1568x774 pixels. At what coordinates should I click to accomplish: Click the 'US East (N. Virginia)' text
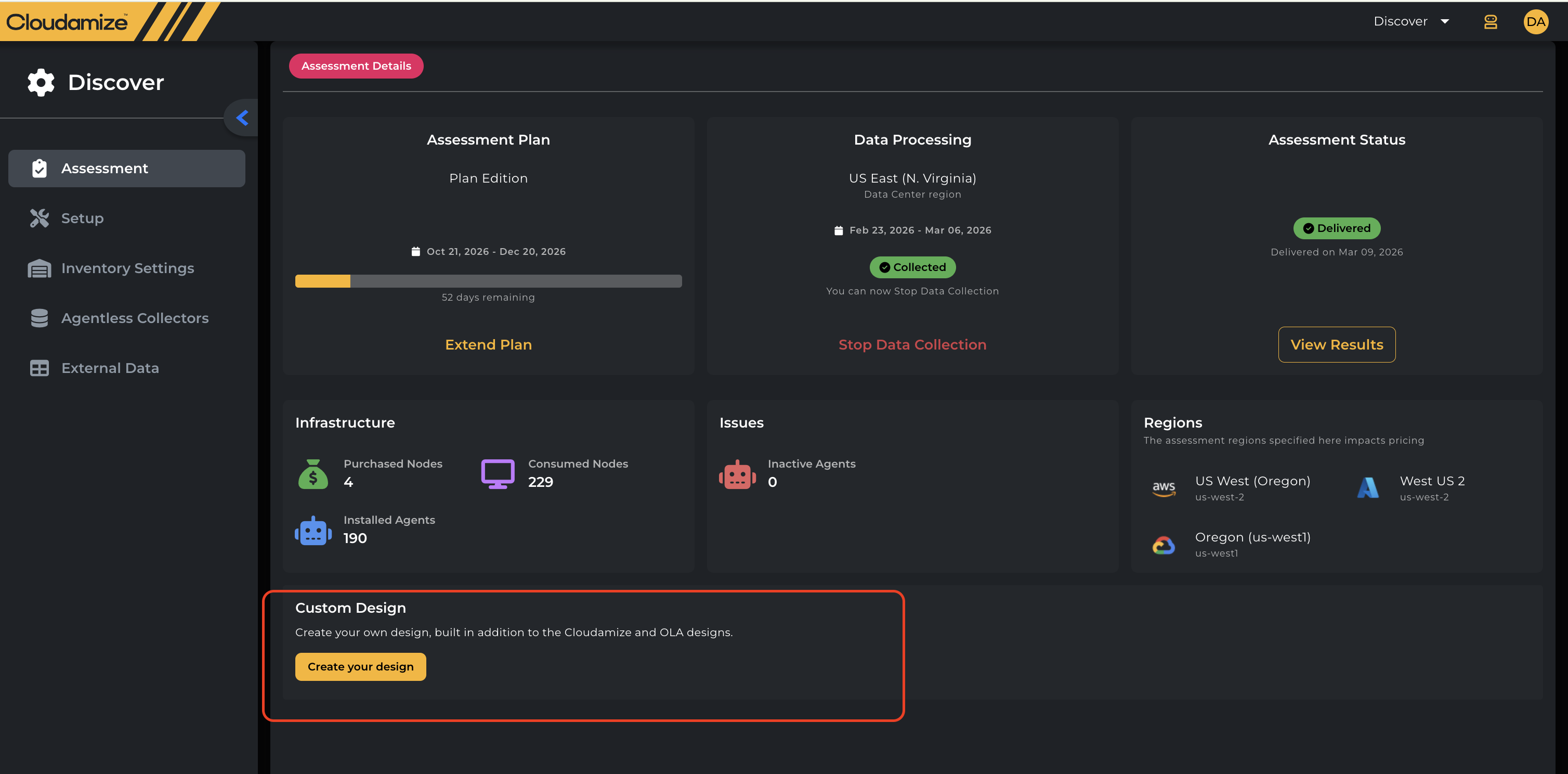[912, 178]
